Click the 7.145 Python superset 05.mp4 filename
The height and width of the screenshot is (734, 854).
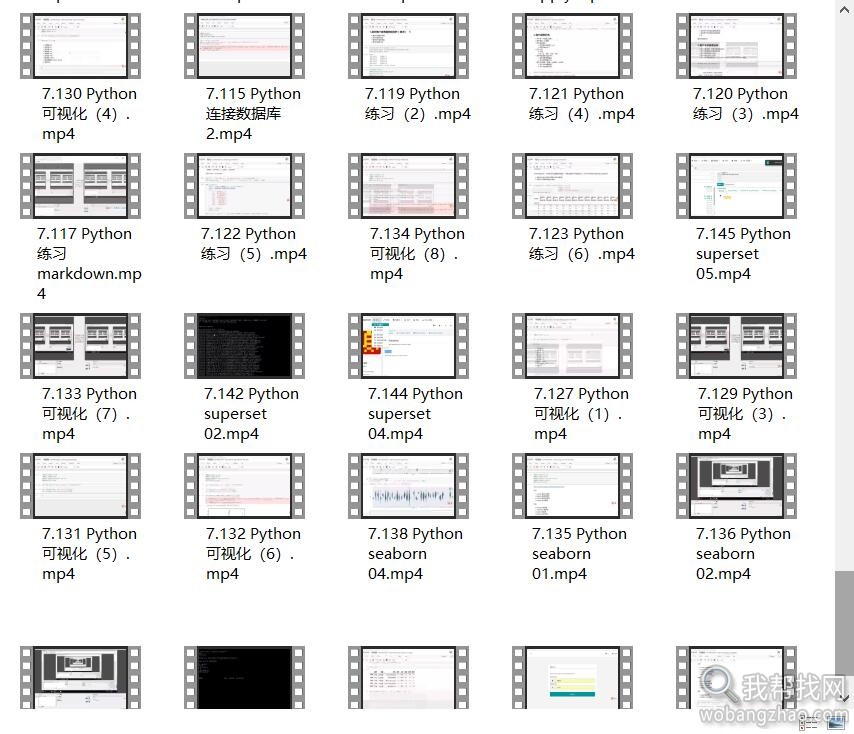[x=743, y=254]
